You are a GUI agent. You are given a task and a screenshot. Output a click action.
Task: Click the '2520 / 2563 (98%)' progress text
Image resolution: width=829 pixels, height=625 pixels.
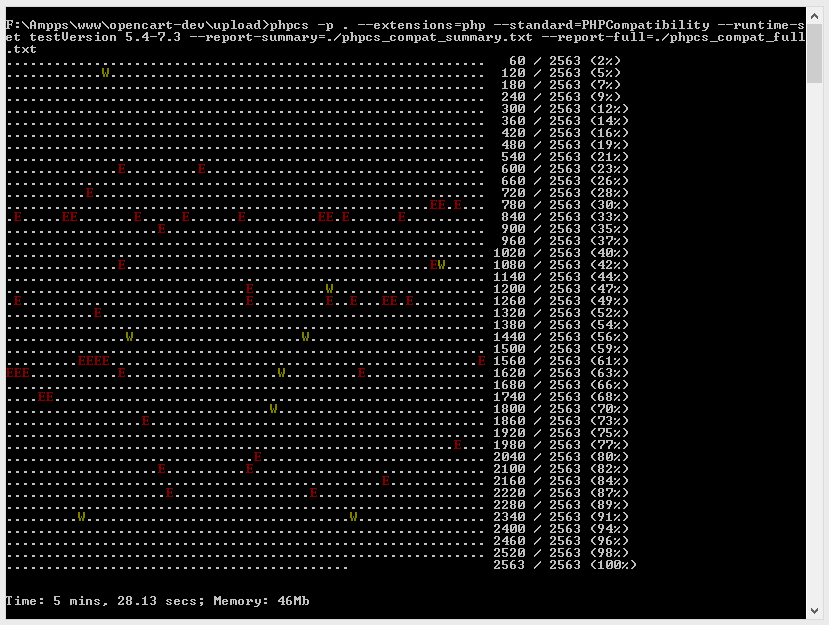click(561, 553)
